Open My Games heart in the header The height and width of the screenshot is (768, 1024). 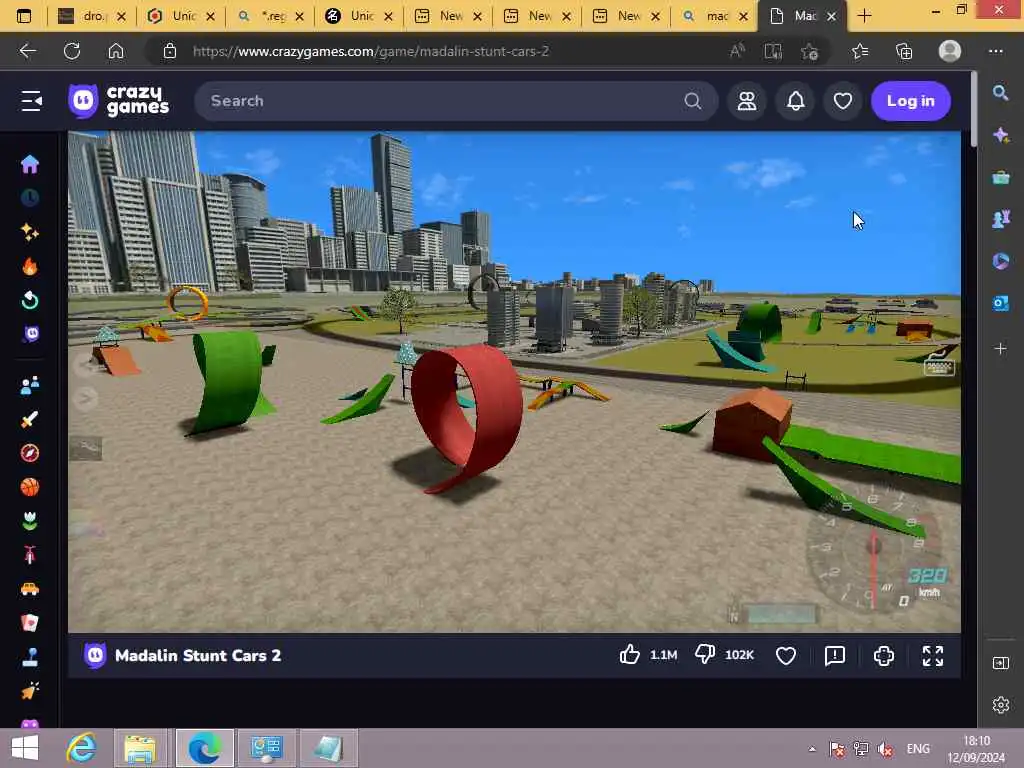842,101
